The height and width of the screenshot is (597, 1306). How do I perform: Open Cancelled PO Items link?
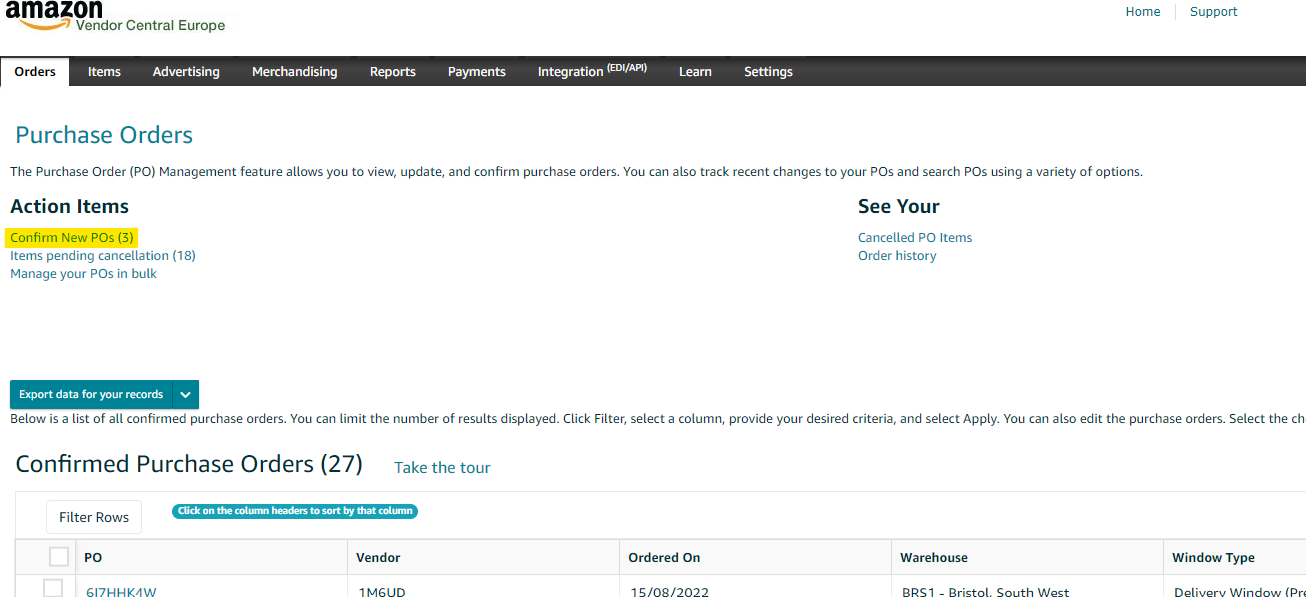[x=915, y=238]
